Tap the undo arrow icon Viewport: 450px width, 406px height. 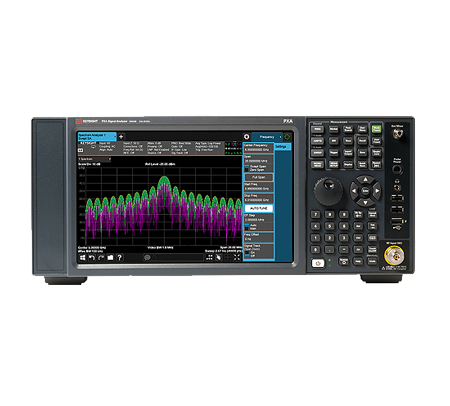click(92, 257)
